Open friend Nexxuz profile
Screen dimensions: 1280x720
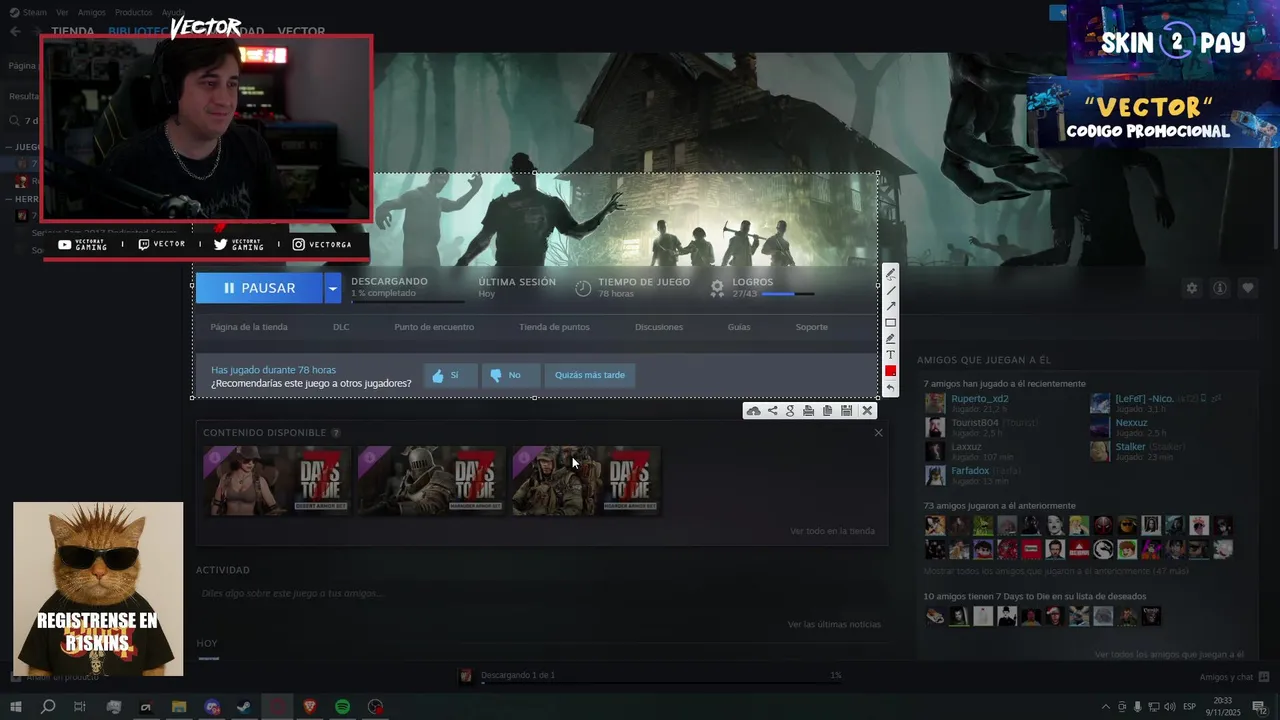pyautogui.click(x=1132, y=423)
